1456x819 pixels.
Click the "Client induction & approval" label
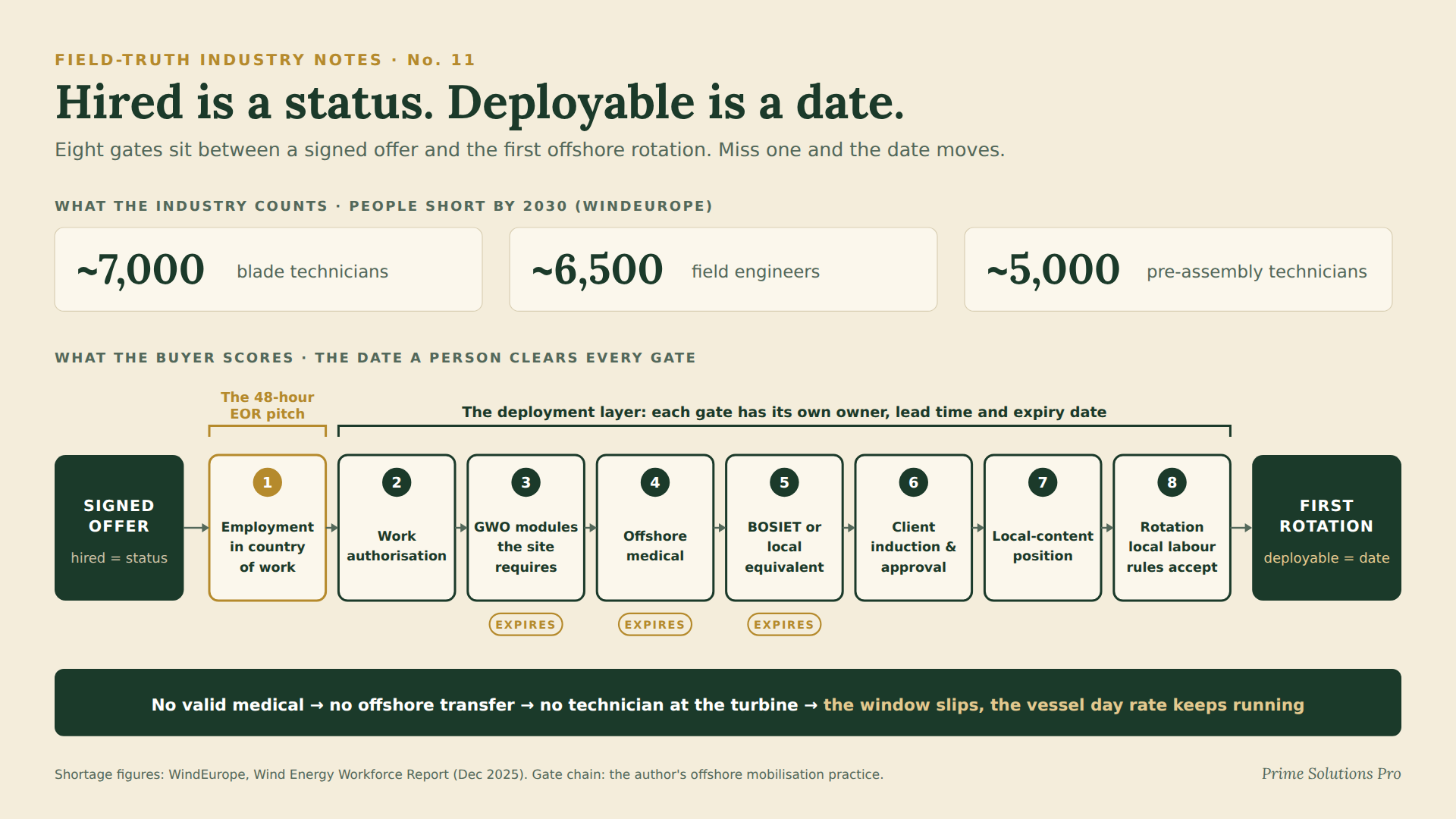point(914,547)
